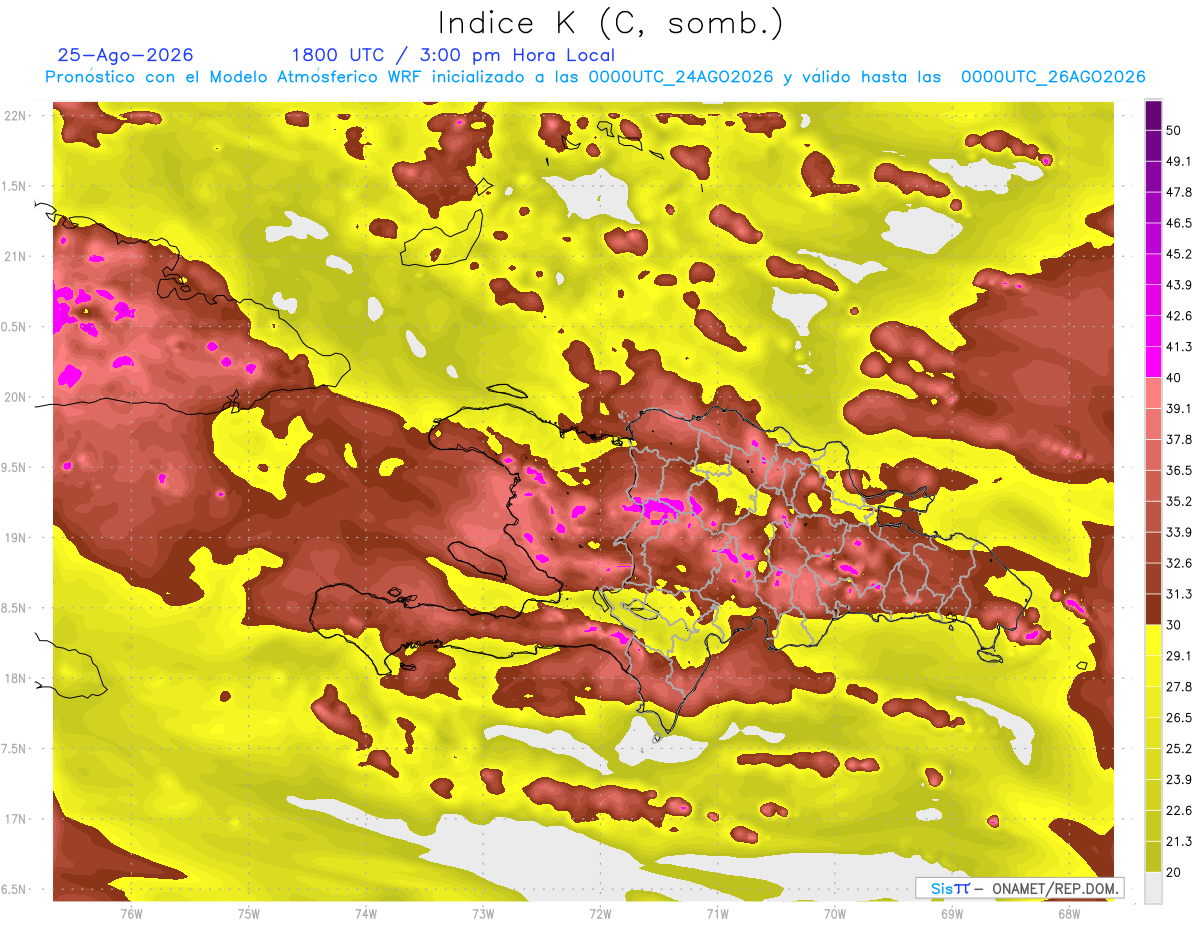This screenshot has height=927, width=1200.
Task: Pick the dark purple swatch above 50
Action: point(1153,116)
